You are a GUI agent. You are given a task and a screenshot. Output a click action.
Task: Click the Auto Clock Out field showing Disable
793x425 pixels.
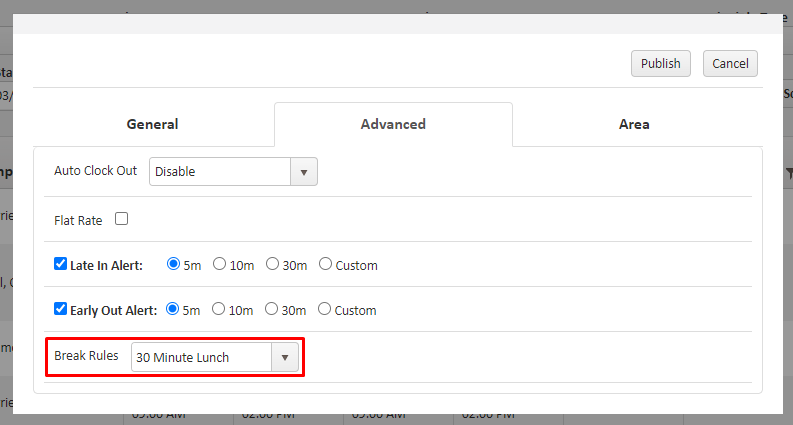(x=220, y=171)
